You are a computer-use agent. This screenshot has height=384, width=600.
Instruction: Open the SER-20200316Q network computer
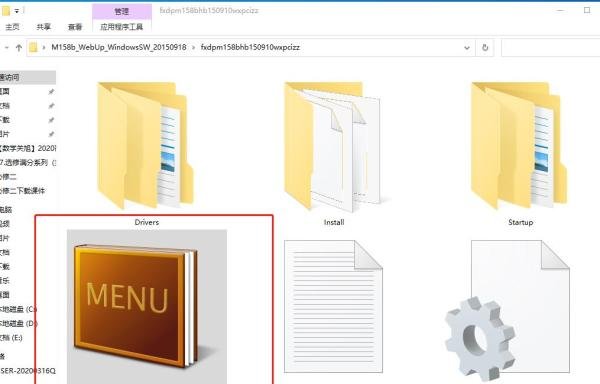[28, 371]
